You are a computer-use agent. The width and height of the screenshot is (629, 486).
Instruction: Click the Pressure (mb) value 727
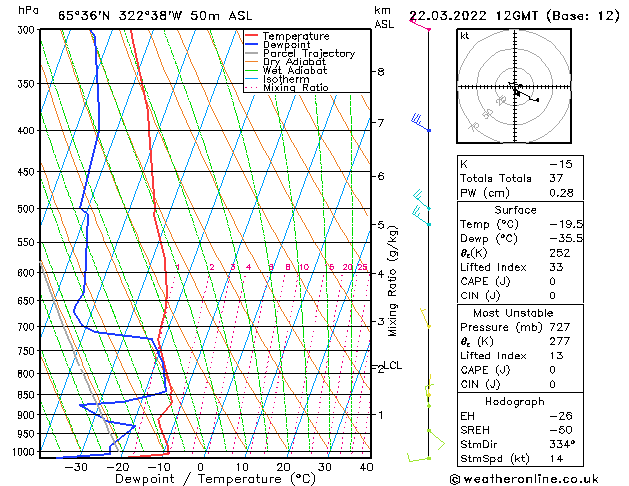pyautogui.click(x=560, y=327)
